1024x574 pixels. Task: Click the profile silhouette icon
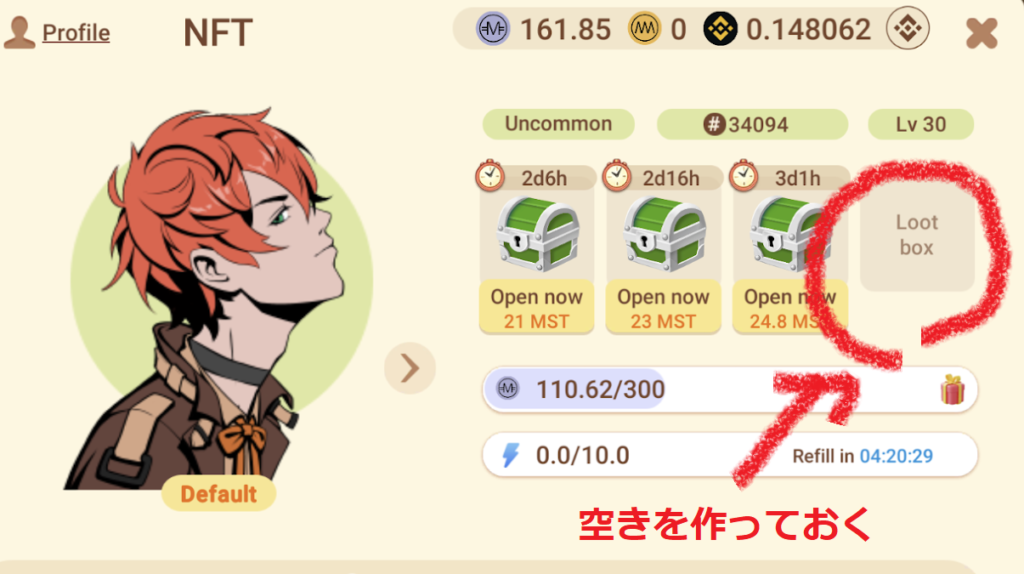[19, 33]
